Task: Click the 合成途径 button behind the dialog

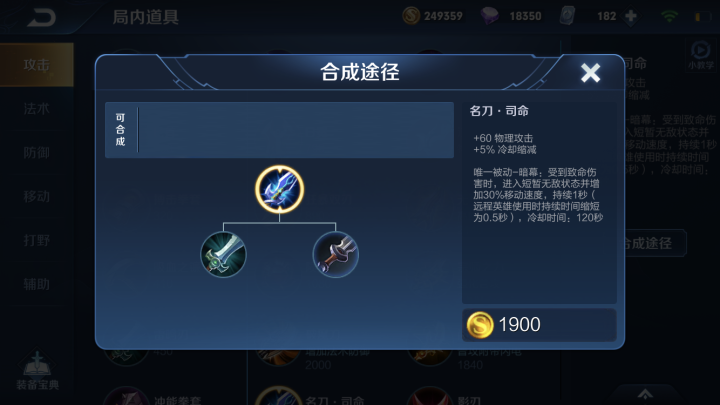Action: tap(655, 243)
